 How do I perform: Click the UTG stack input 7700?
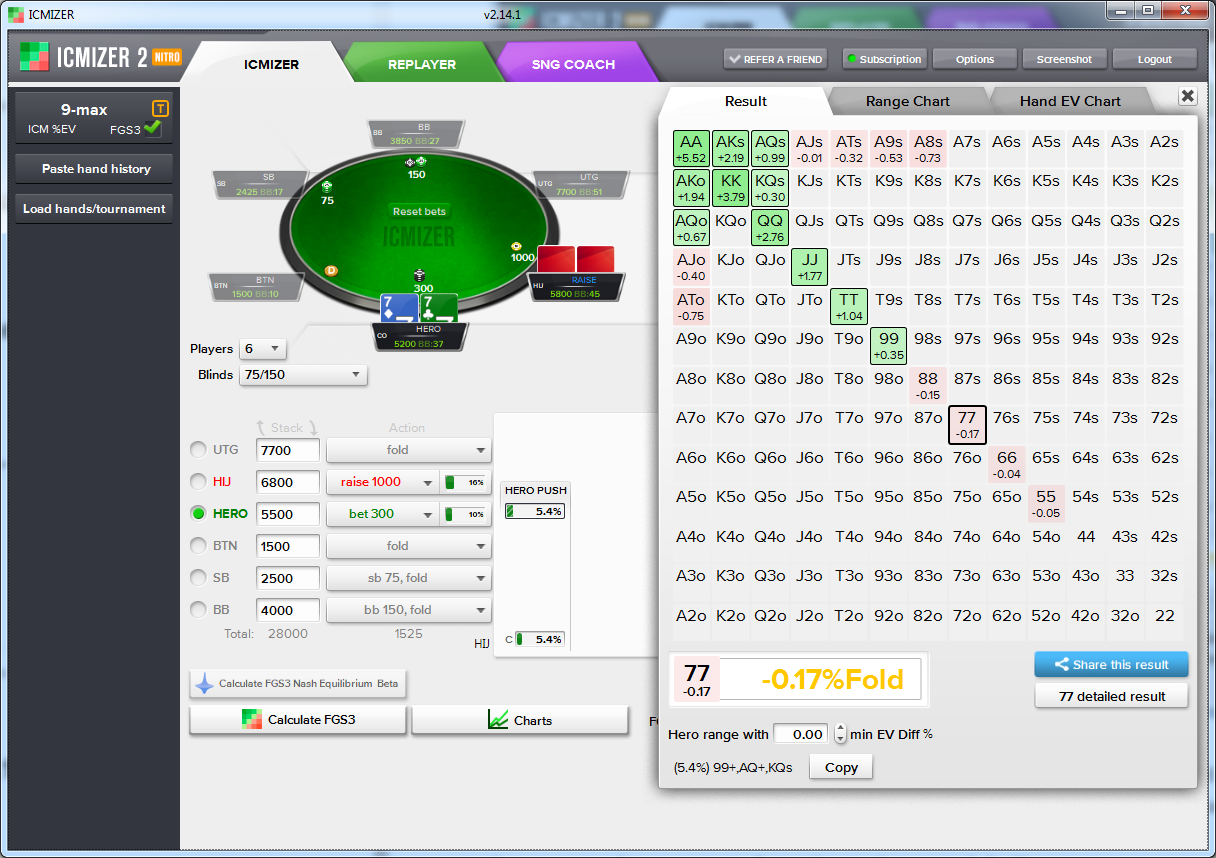tap(288, 450)
